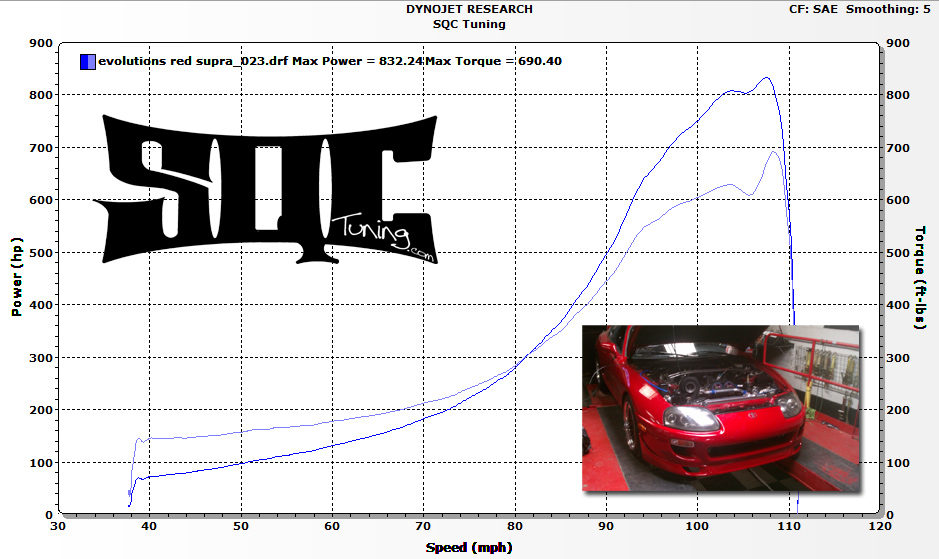The image size is (939, 559).
Task: Click the 'Smoothing: 5' label
Action: [888, 9]
